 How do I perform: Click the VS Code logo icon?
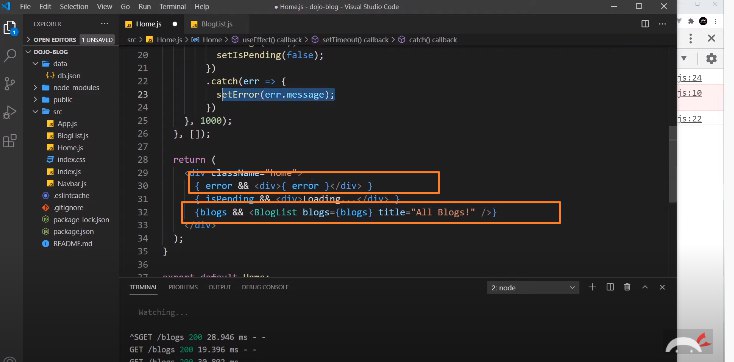point(6,7)
